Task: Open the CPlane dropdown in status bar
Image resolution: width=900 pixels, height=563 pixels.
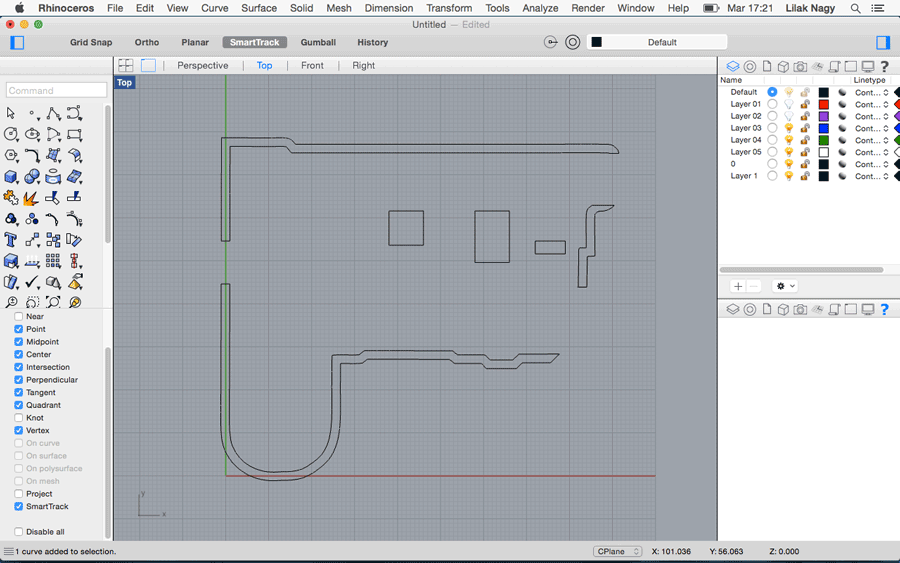Action: pos(618,552)
